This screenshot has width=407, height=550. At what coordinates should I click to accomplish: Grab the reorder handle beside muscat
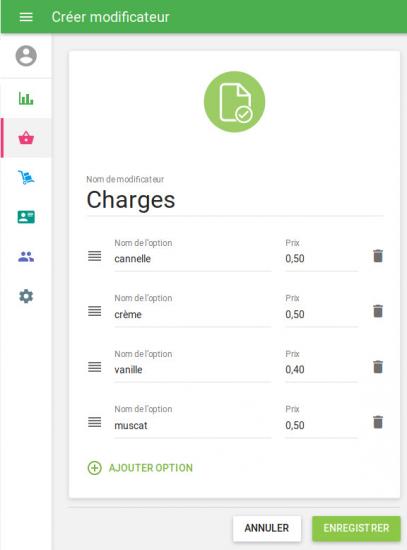point(94,422)
